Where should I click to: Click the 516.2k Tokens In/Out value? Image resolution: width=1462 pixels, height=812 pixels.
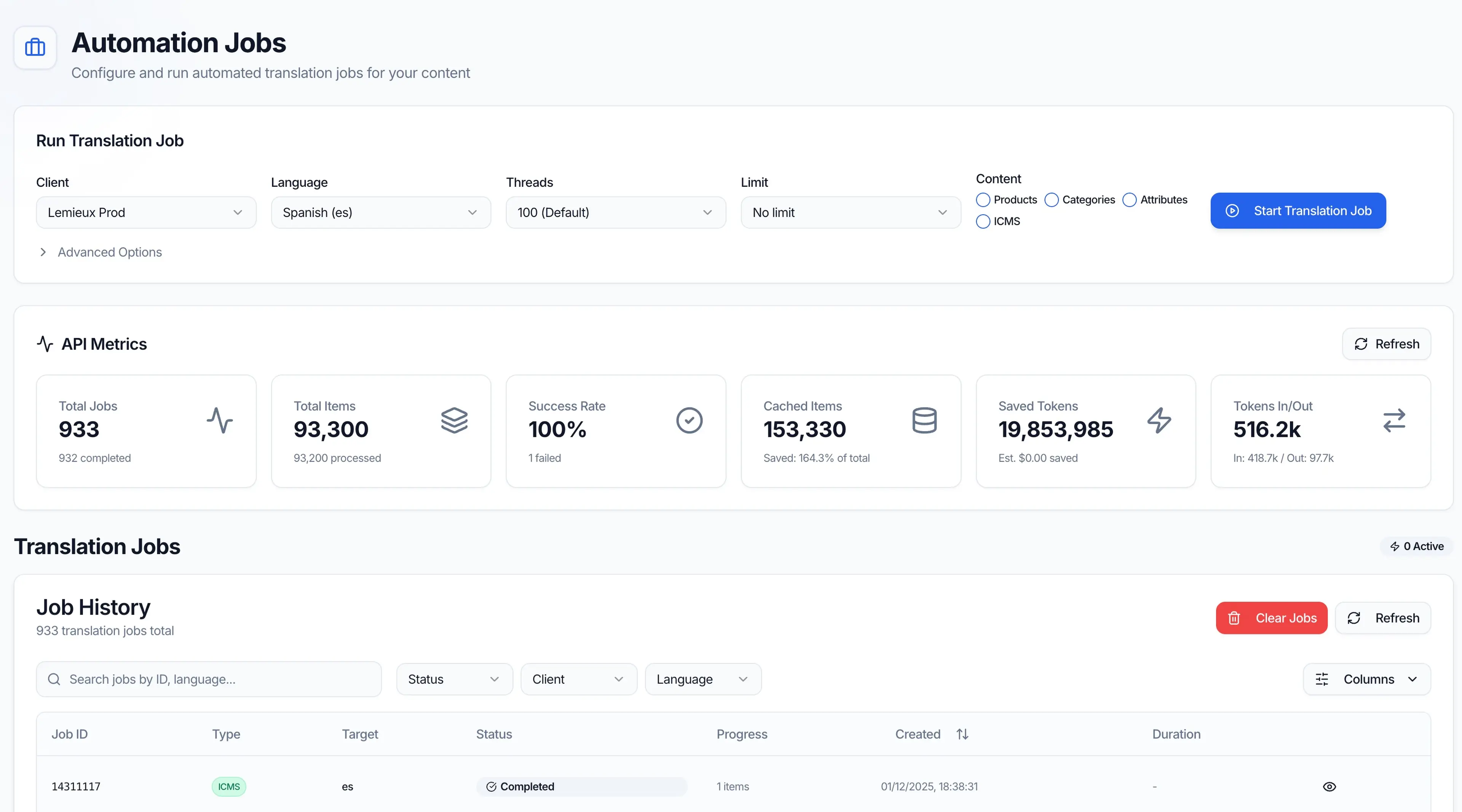[x=1267, y=430]
